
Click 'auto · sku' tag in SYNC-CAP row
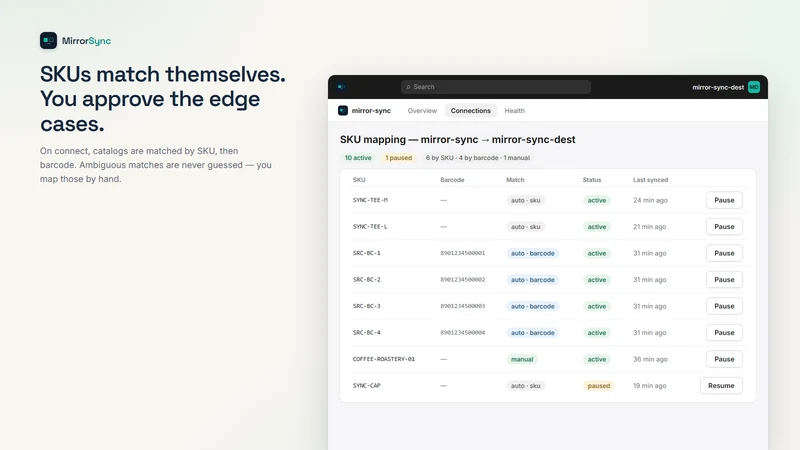click(526, 386)
